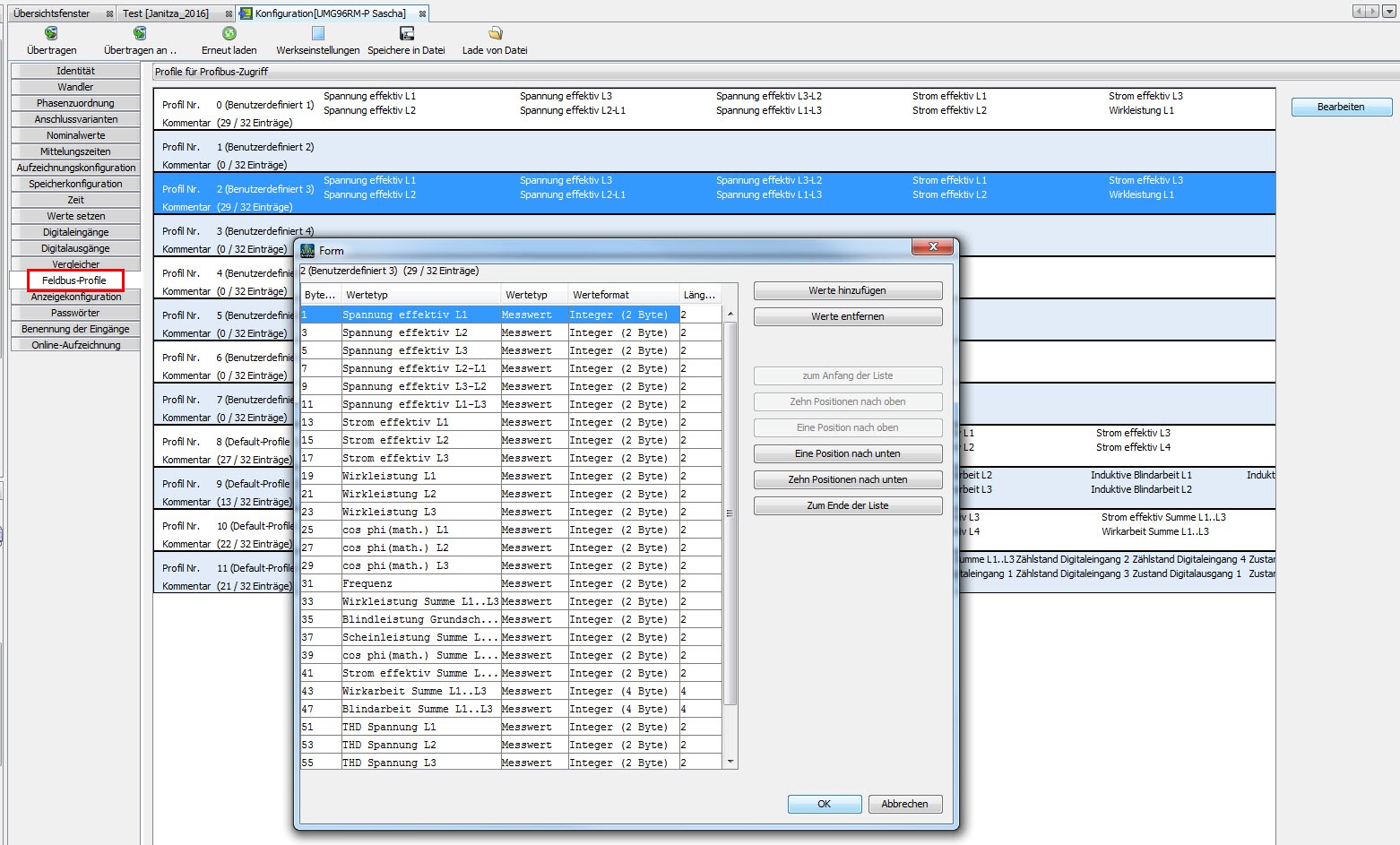Click the Übertragen an.. icon
Viewport: 1400px width, 845px height.
140,34
